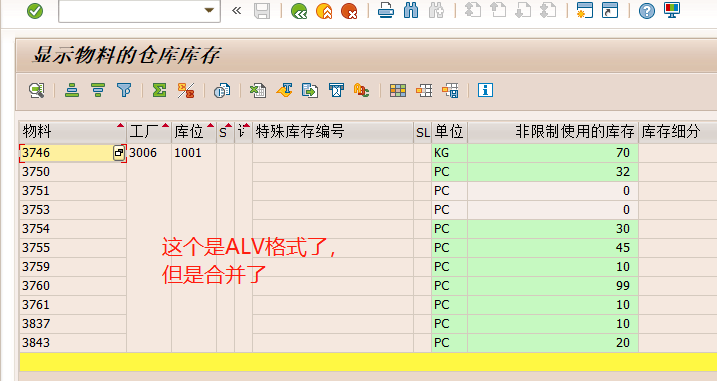Jump to the last page icon
The height and width of the screenshot is (381, 717).
tap(548, 10)
